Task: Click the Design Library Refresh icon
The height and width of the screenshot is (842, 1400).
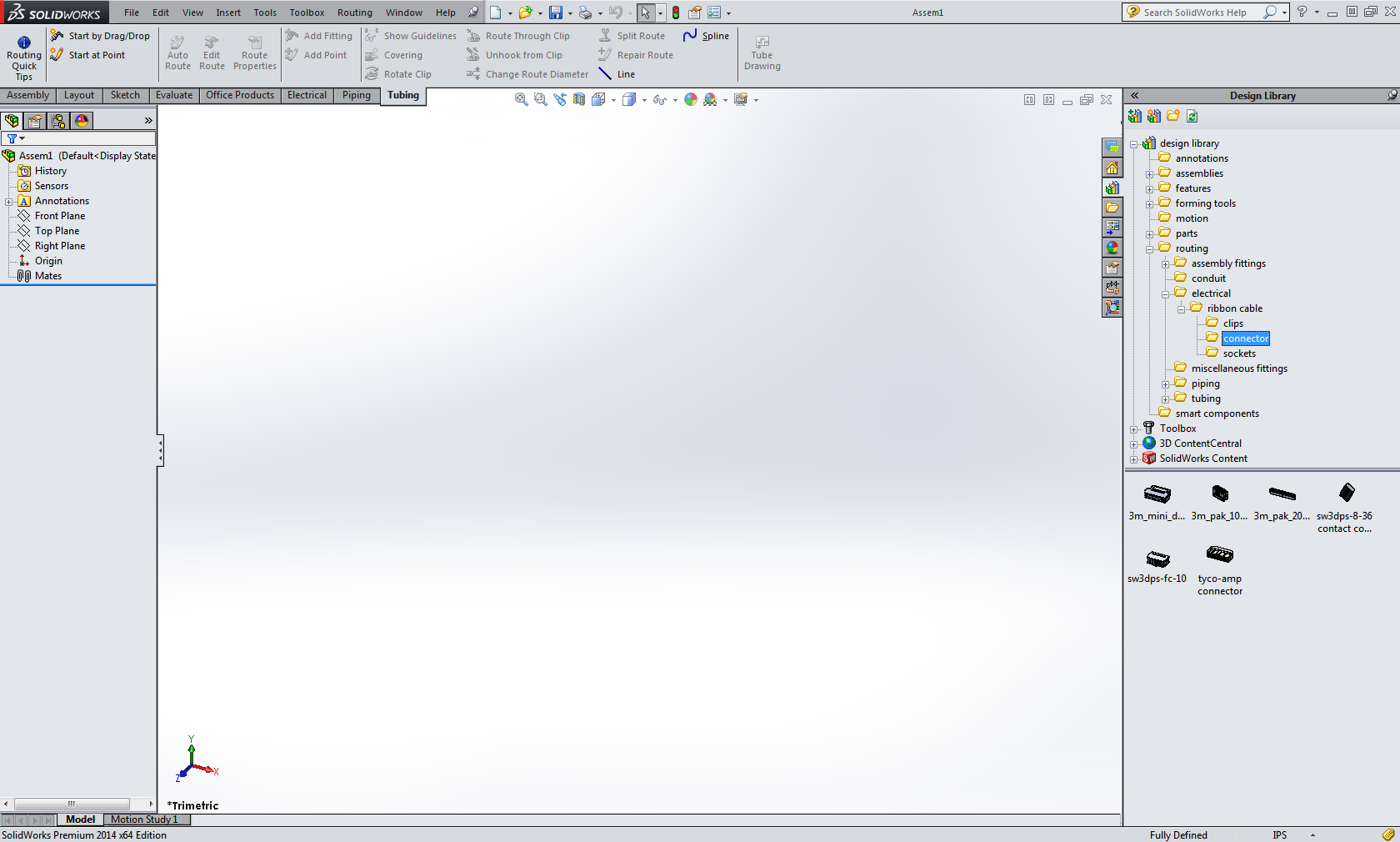Action: pos(1192,116)
